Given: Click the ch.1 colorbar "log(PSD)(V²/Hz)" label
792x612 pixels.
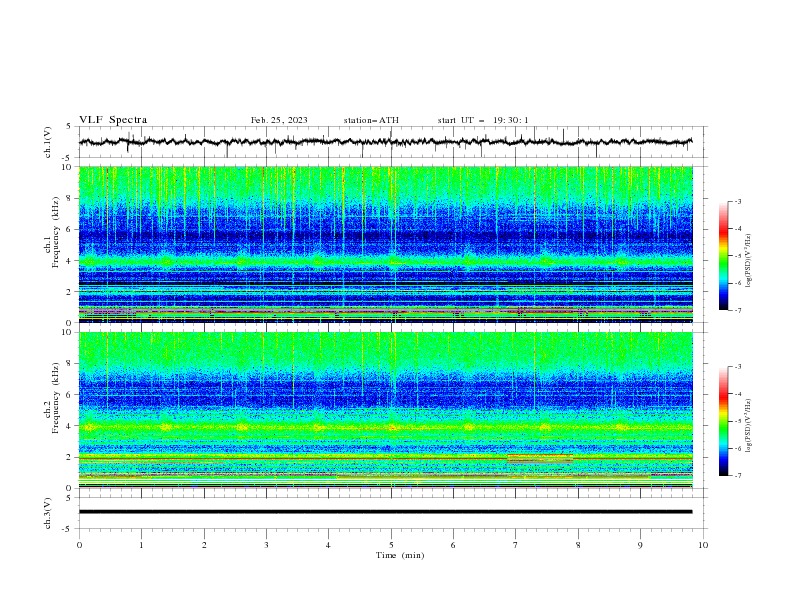Looking at the screenshot, I should (748, 261).
